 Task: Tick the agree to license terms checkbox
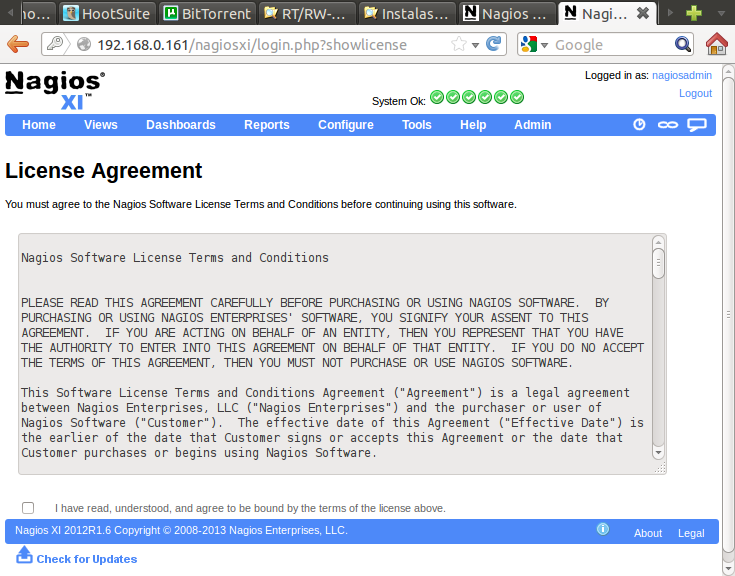coord(28,508)
